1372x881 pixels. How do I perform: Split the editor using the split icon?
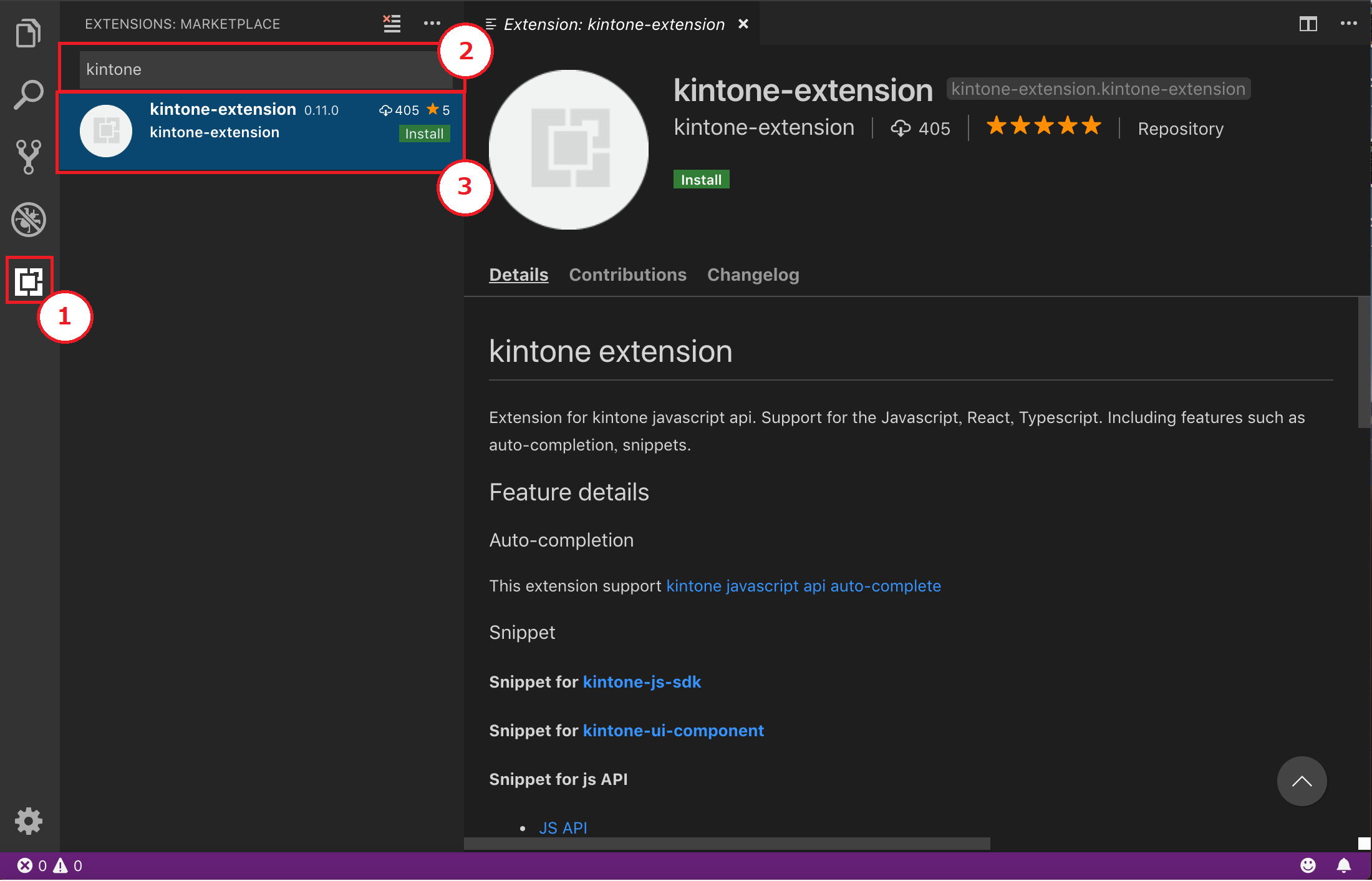[x=1308, y=24]
